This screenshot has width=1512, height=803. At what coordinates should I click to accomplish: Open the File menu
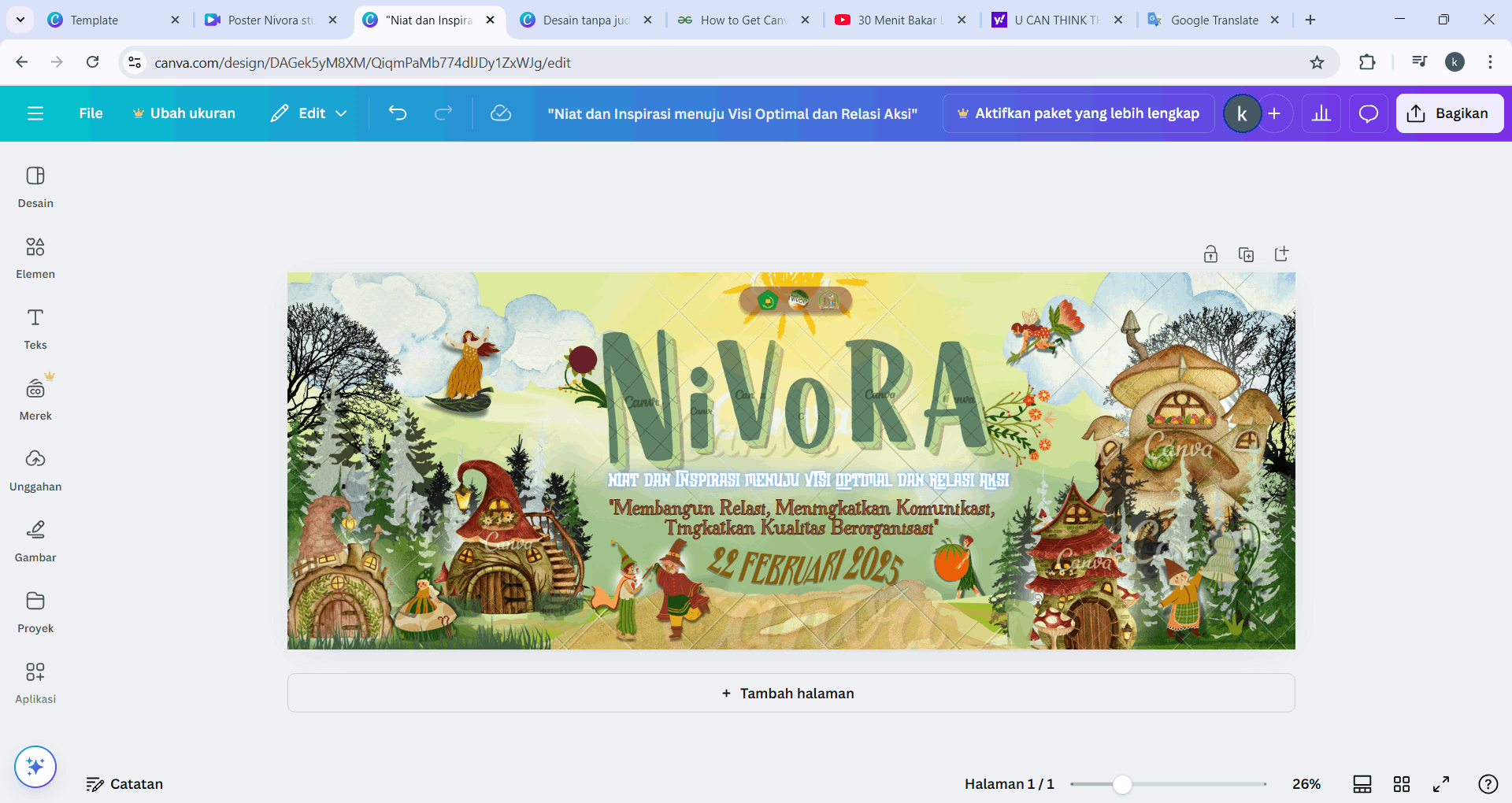point(91,113)
